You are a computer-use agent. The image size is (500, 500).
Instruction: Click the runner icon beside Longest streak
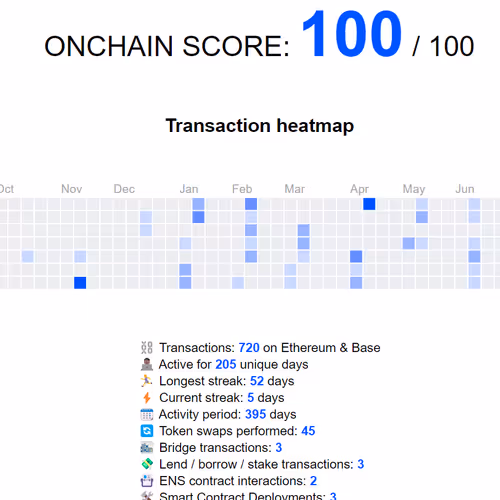pyautogui.click(x=146, y=381)
